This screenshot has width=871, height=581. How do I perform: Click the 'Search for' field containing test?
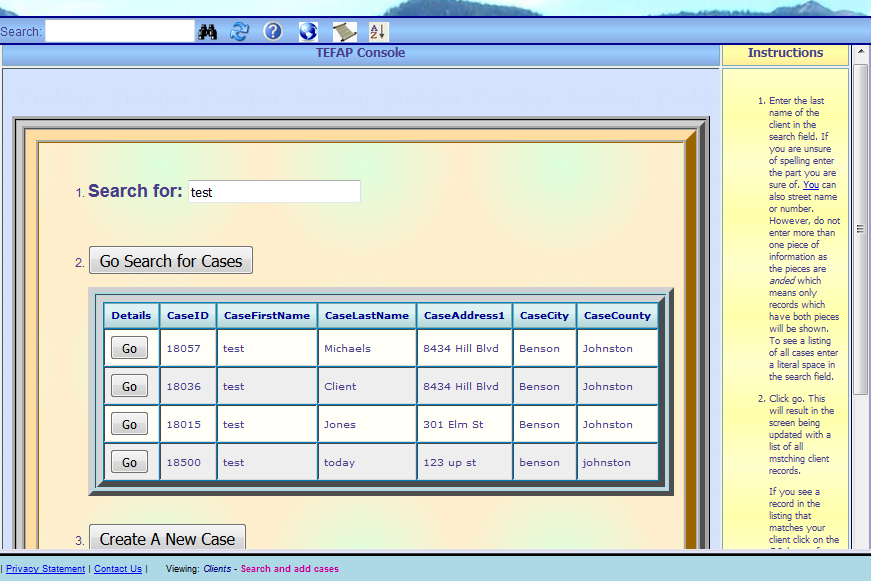click(274, 192)
